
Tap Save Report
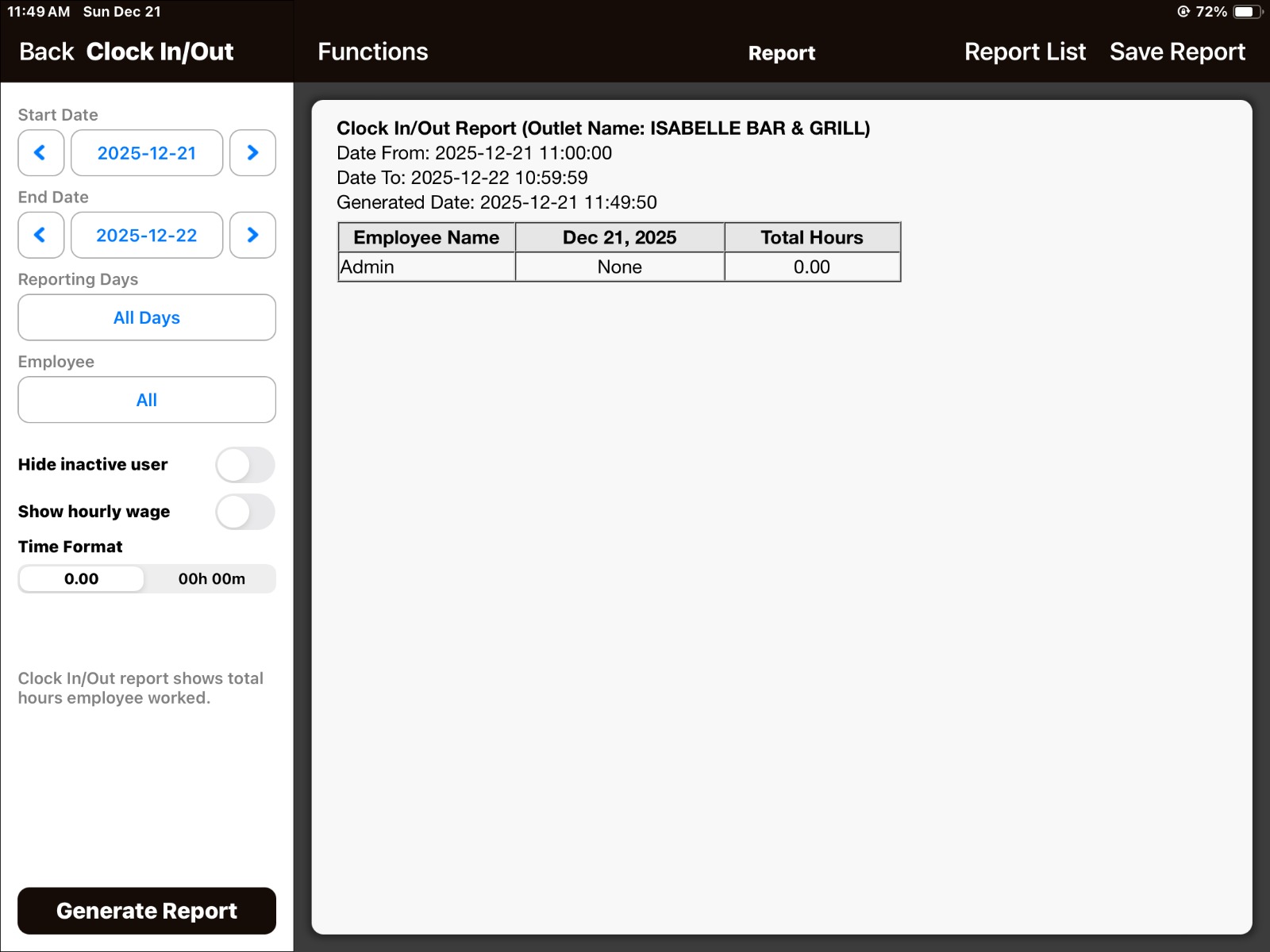tap(1176, 52)
